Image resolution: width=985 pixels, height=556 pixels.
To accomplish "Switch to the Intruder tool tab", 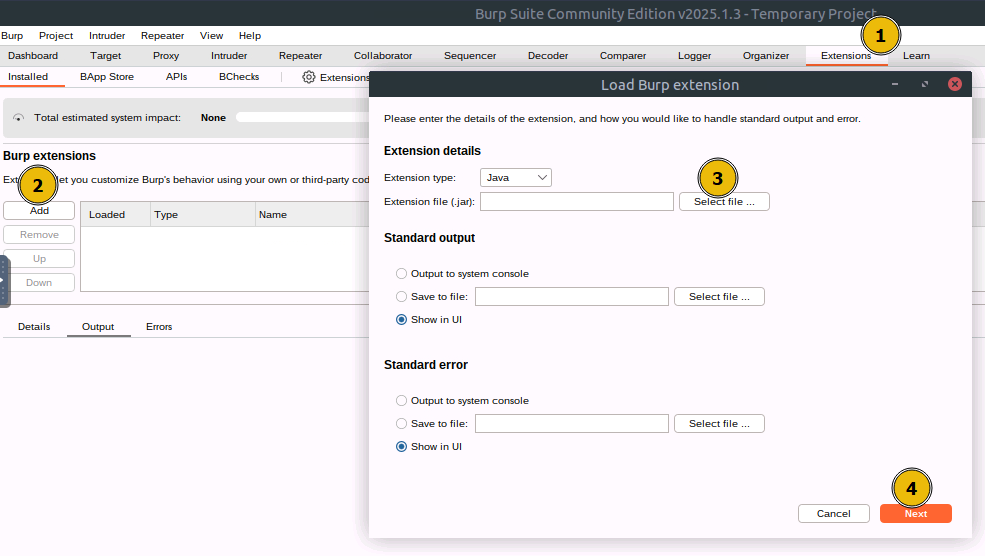I will (229, 56).
